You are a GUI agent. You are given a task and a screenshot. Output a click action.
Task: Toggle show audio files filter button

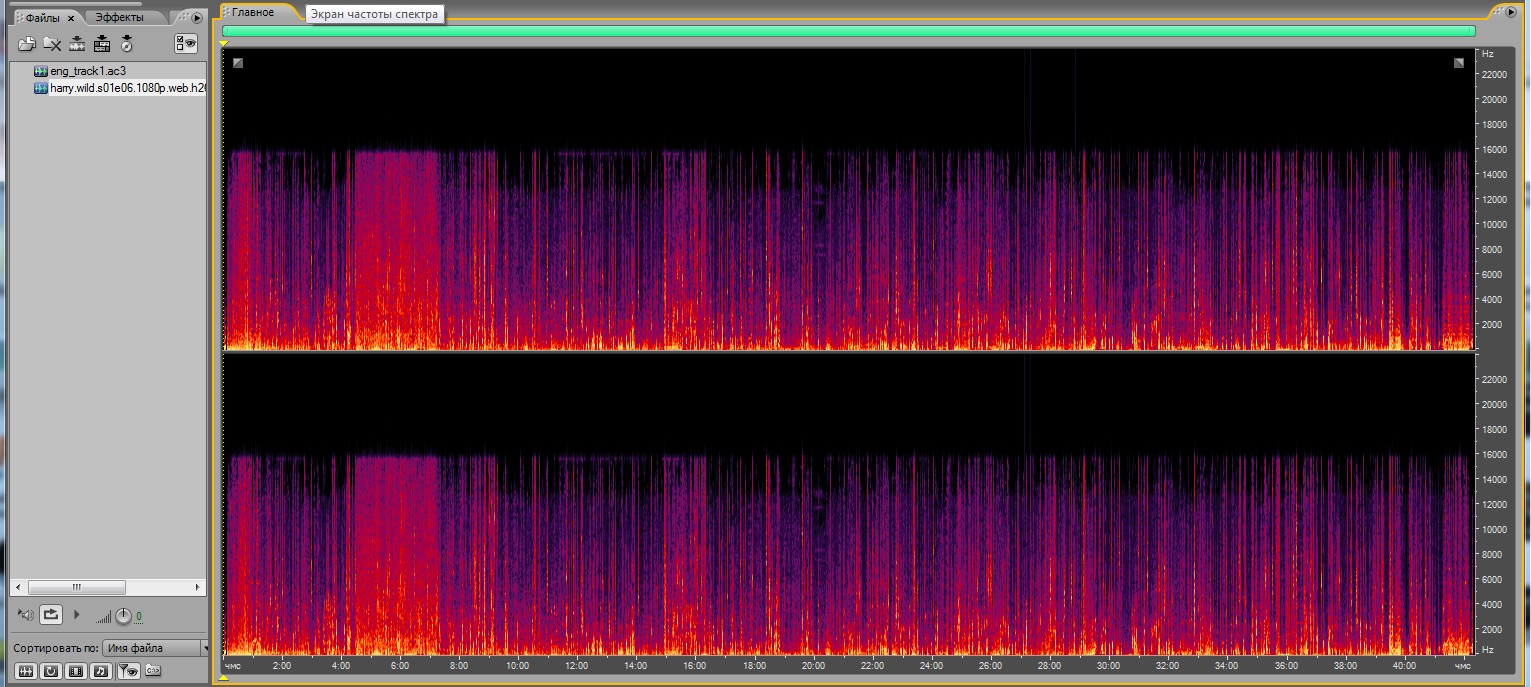coord(27,671)
